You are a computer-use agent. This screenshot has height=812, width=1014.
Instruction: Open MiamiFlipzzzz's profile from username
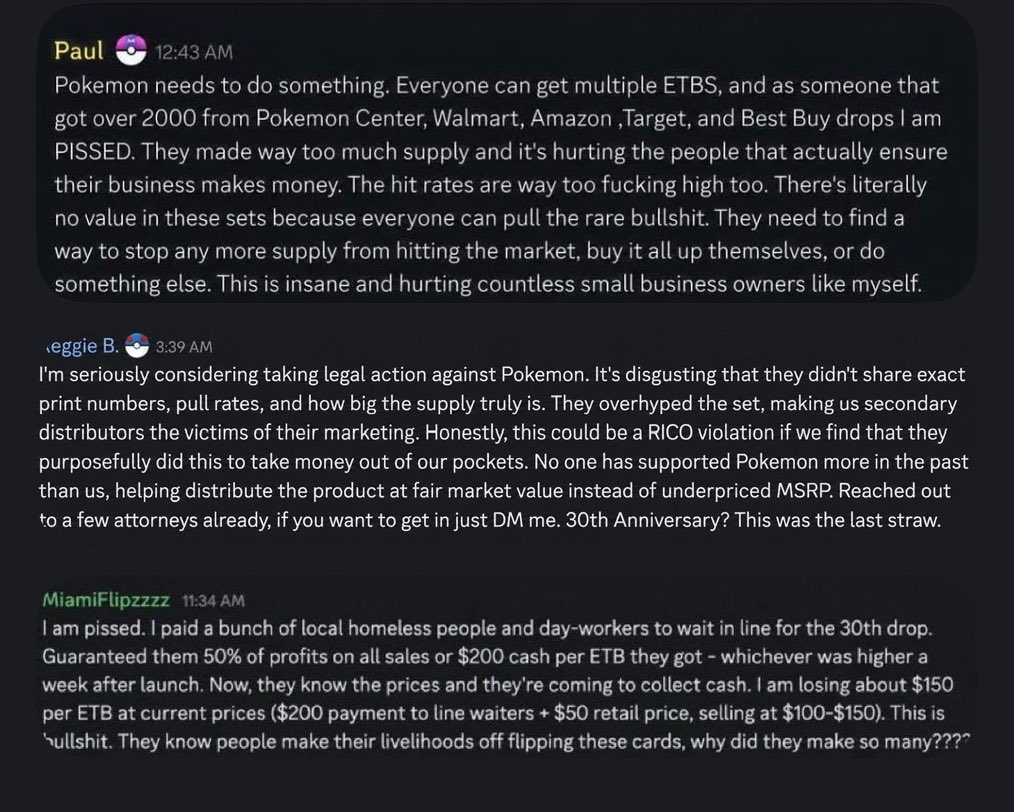[x=106, y=601]
